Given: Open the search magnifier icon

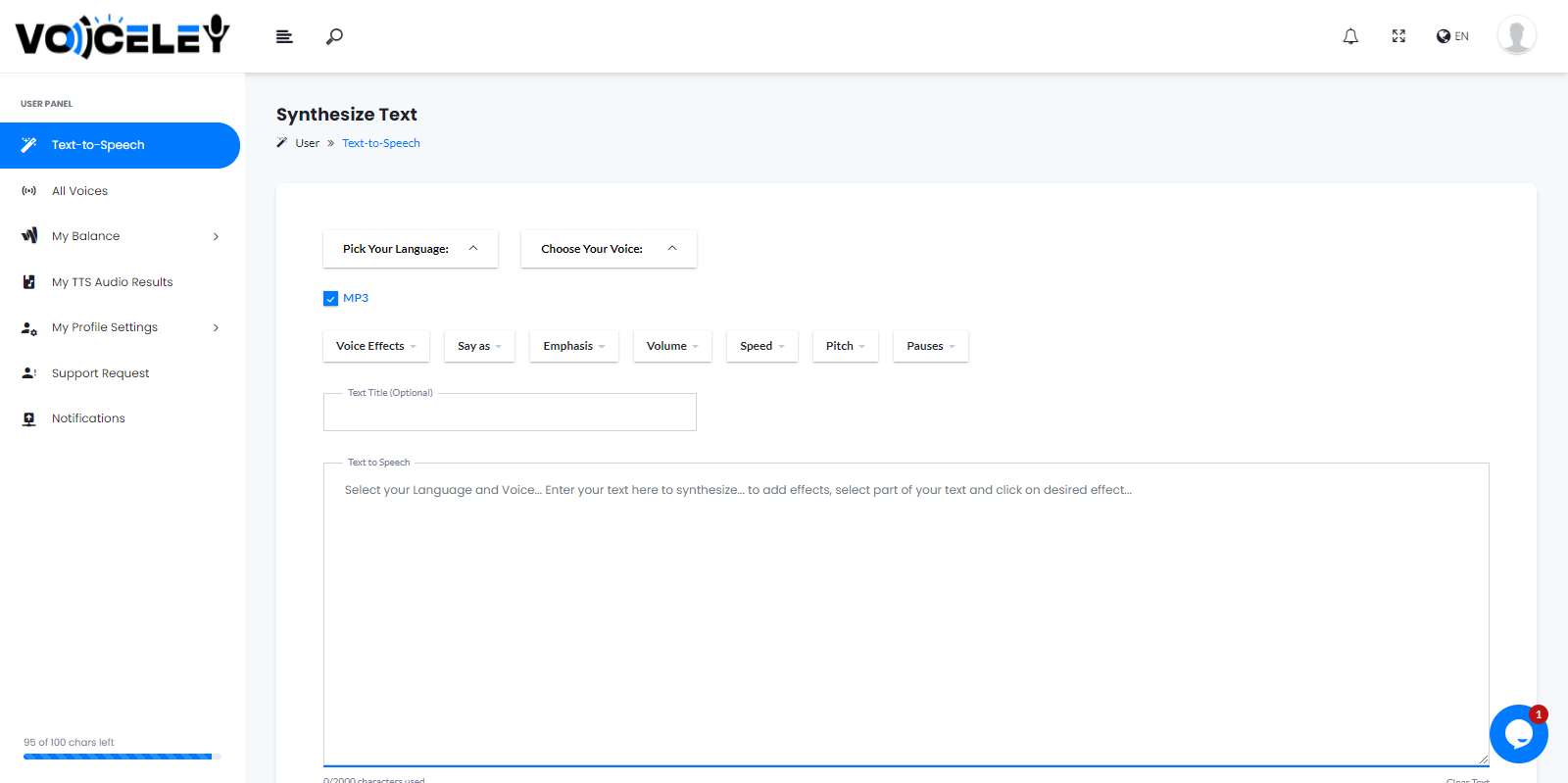Looking at the screenshot, I should click(x=334, y=36).
